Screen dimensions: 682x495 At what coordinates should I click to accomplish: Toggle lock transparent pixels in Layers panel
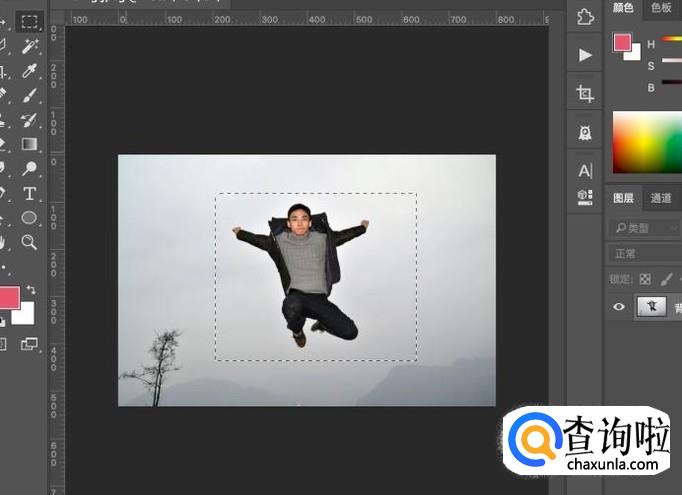point(645,279)
